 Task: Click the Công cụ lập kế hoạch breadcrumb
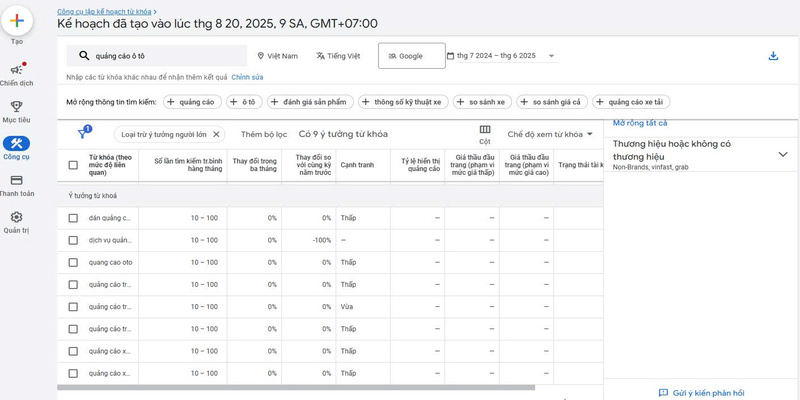coord(104,10)
